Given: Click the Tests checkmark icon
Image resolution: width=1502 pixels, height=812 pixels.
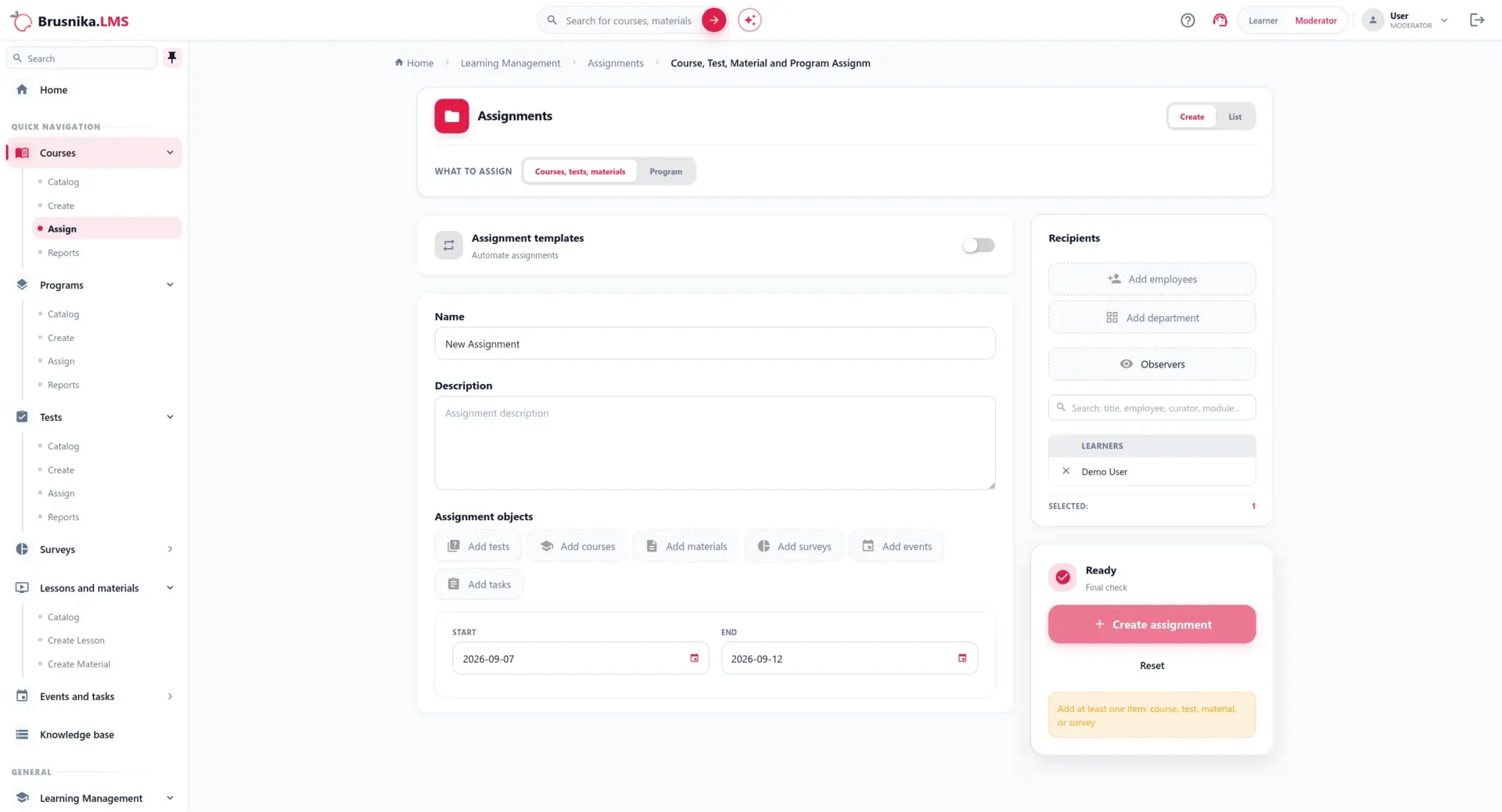Looking at the screenshot, I should pos(22,417).
